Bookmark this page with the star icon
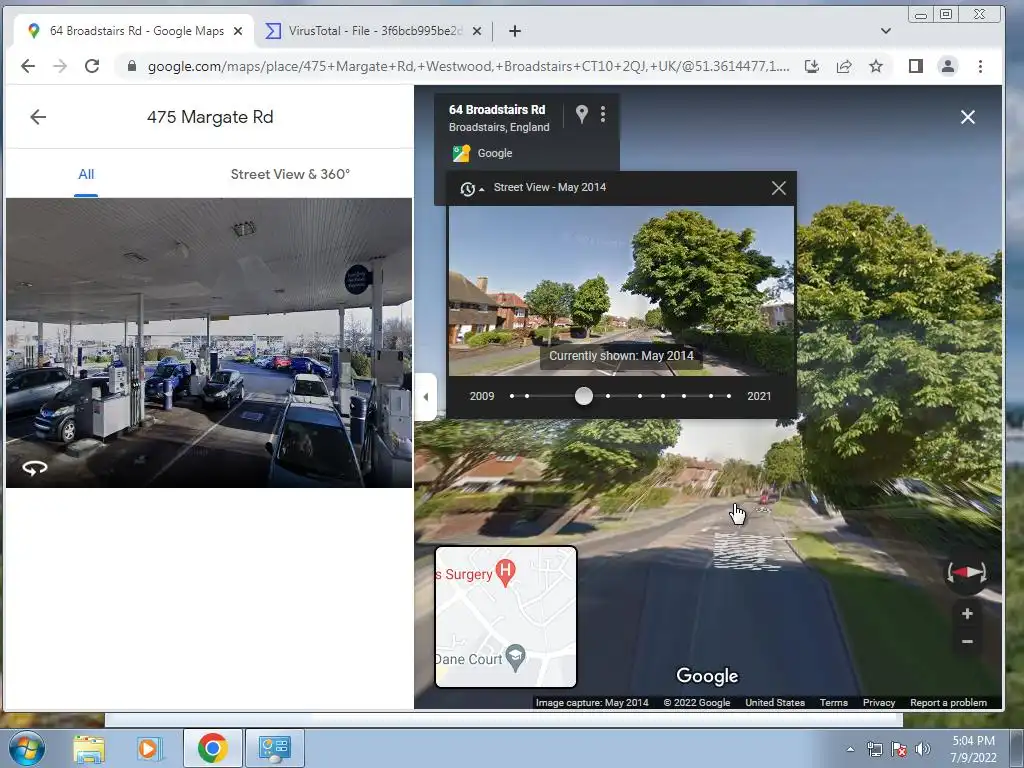The image size is (1024, 768). pos(876,66)
